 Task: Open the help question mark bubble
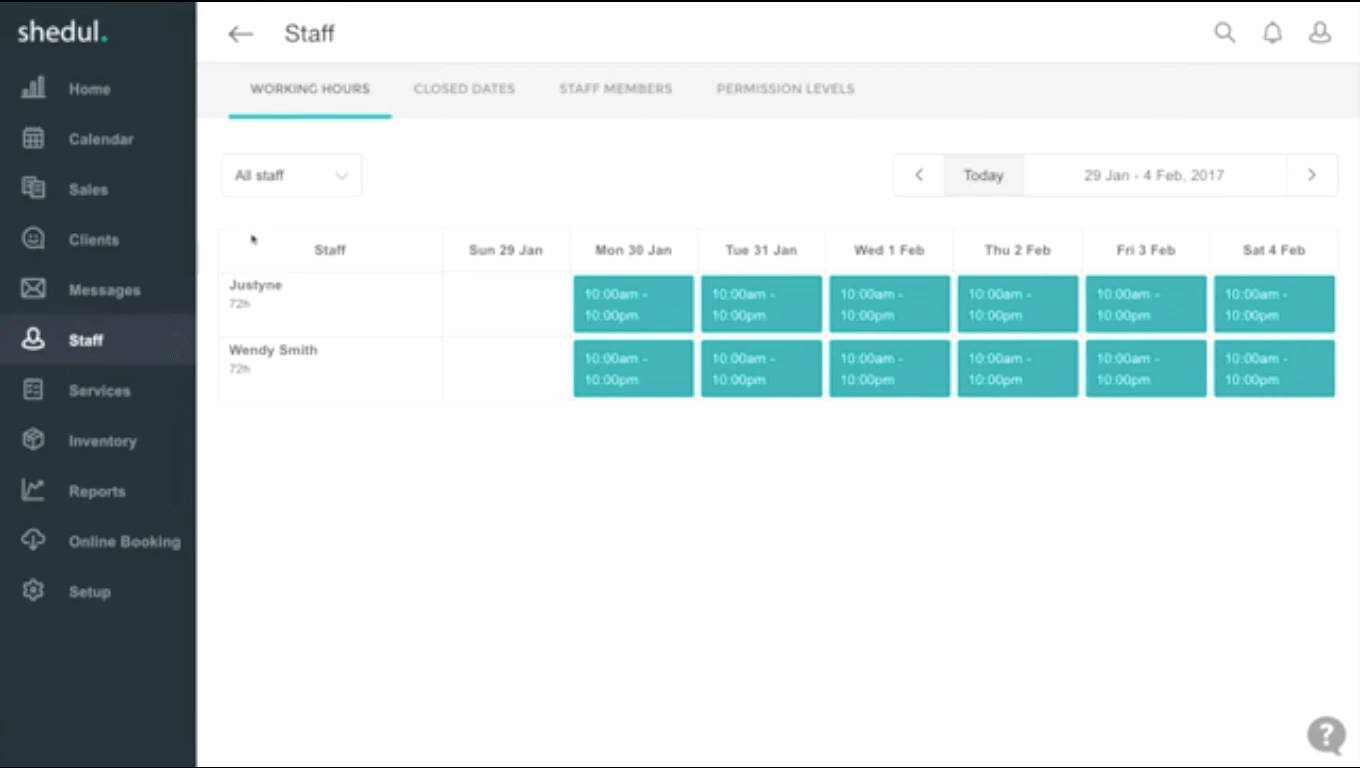(1325, 735)
